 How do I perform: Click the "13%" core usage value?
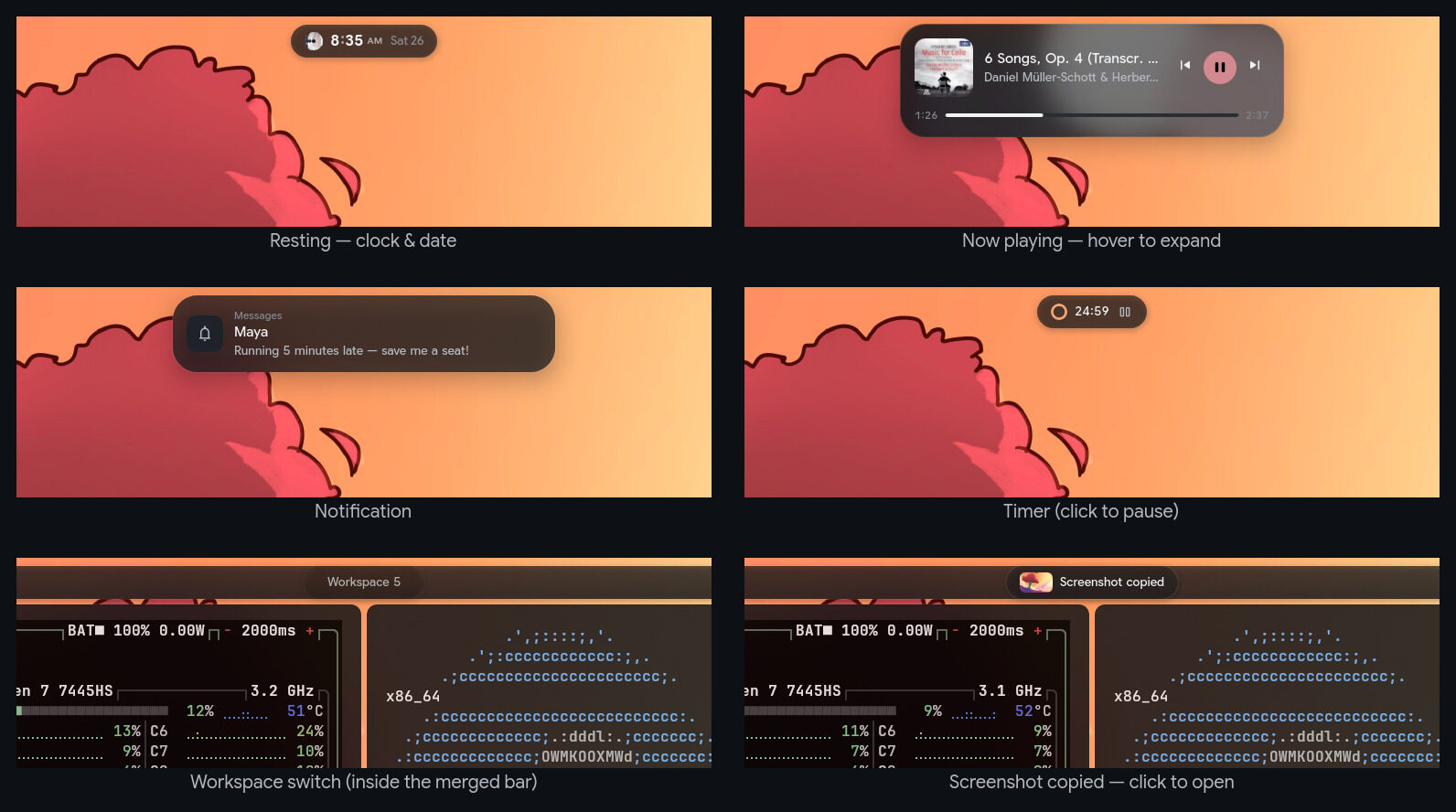[127, 732]
